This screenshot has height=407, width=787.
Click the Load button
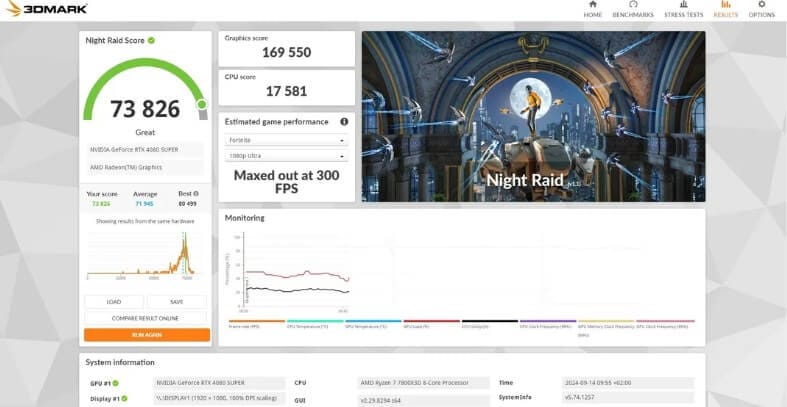[114, 302]
